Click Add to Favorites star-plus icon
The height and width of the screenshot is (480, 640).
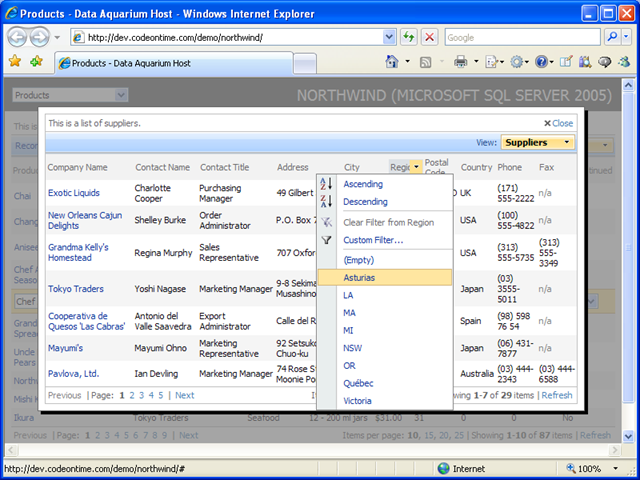(x=37, y=62)
